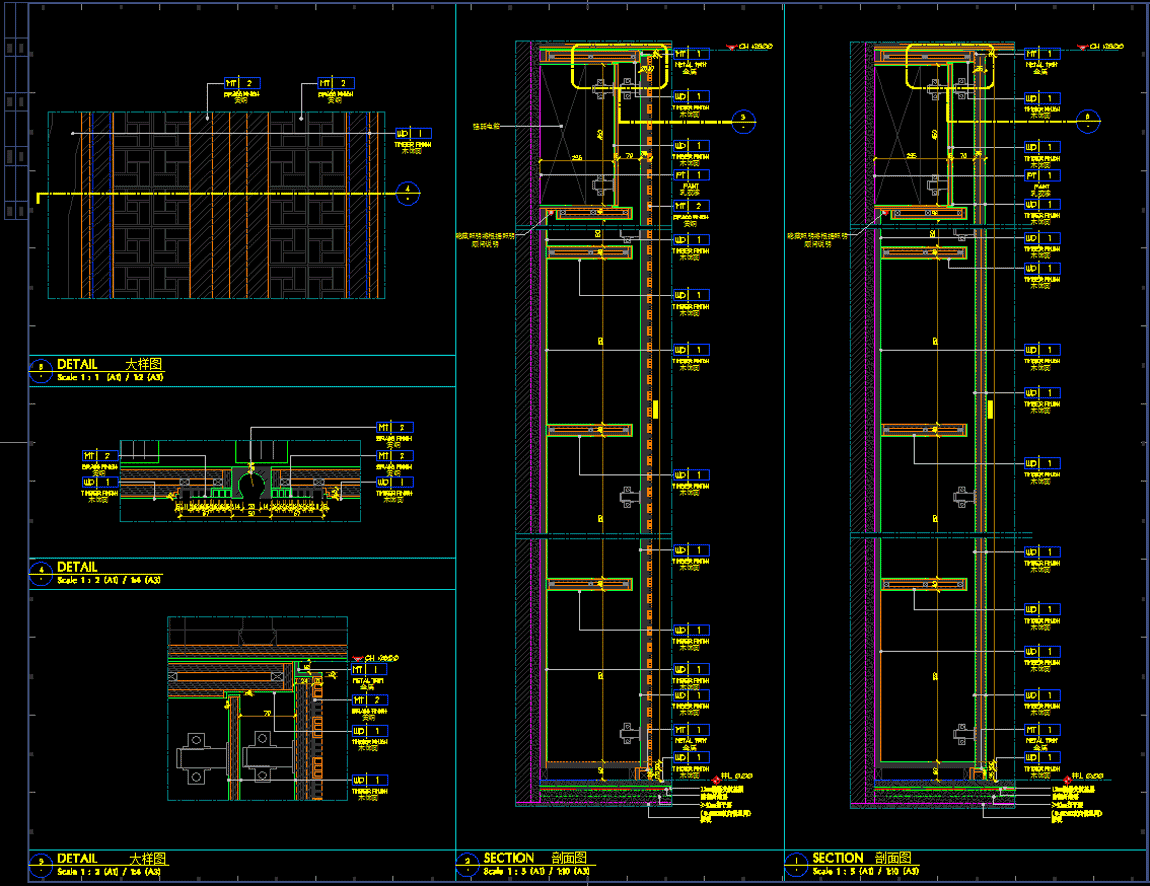Click the CH ceiling height marker in middle section
This screenshot has width=1150, height=886.
click(750, 47)
